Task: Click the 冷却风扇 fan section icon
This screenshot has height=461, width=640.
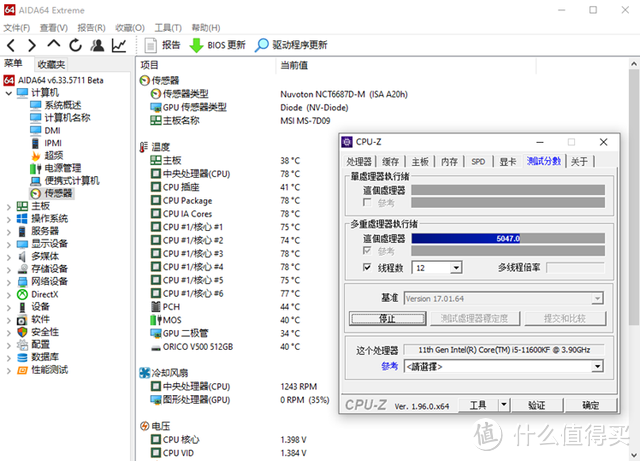Action: 144,373
